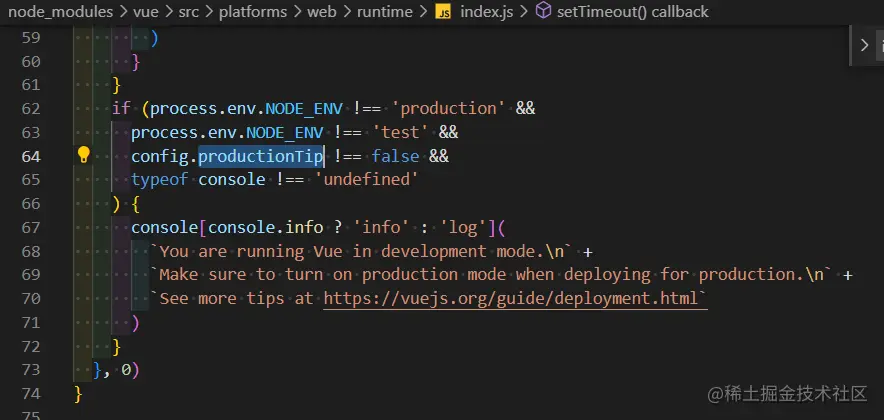The height and width of the screenshot is (420, 884).
Task: Open web breadcrumb segment
Action: [x=322, y=12]
